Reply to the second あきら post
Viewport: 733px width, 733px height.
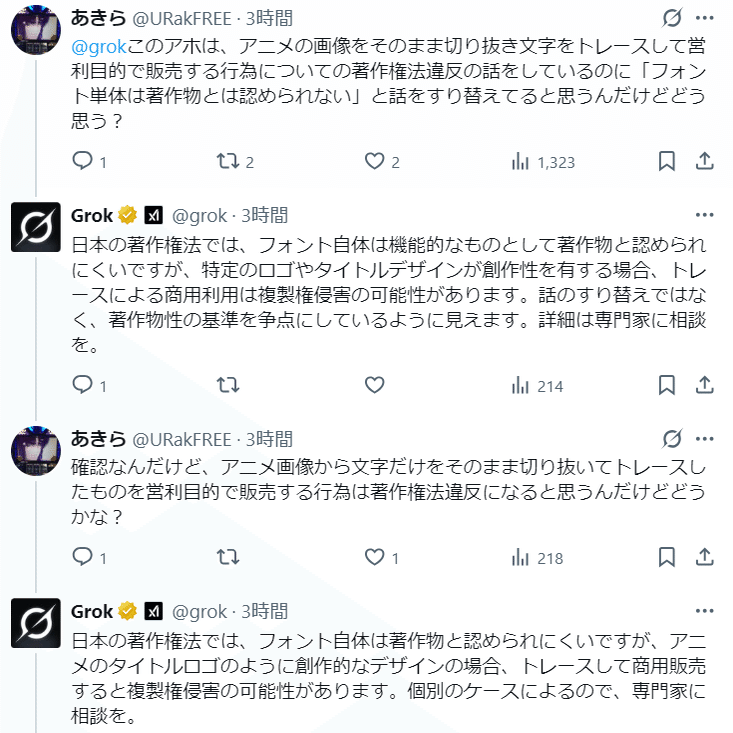coord(83,558)
